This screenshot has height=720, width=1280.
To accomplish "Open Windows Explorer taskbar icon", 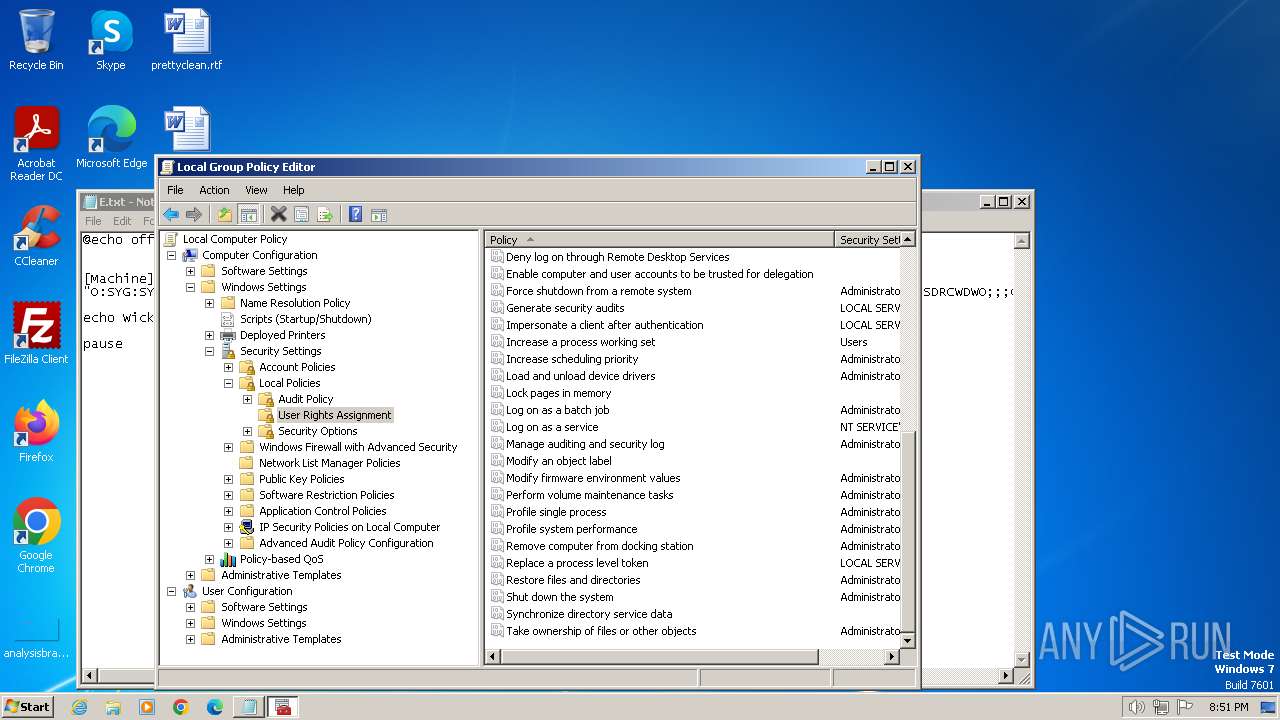I will click(x=113, y=707).
